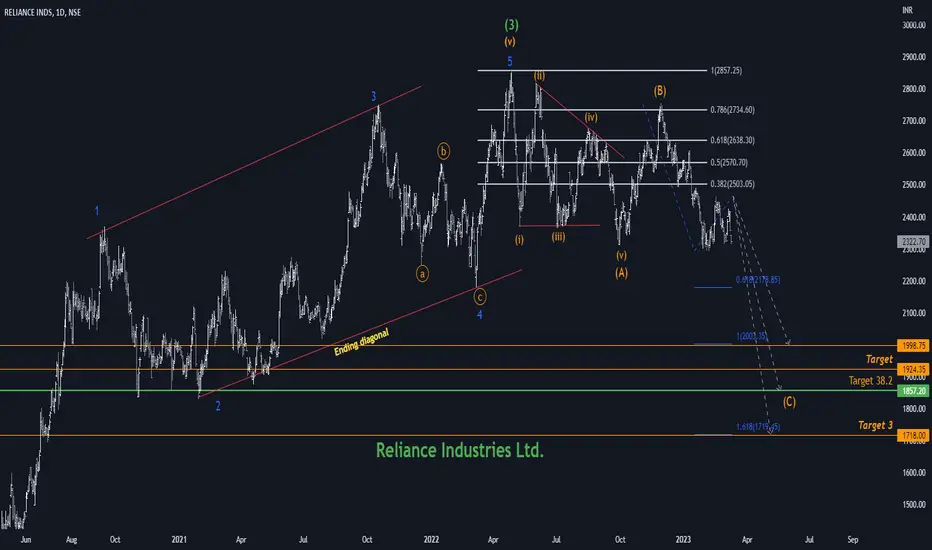Click 2800.00 on the price axis

pos(914,89)
